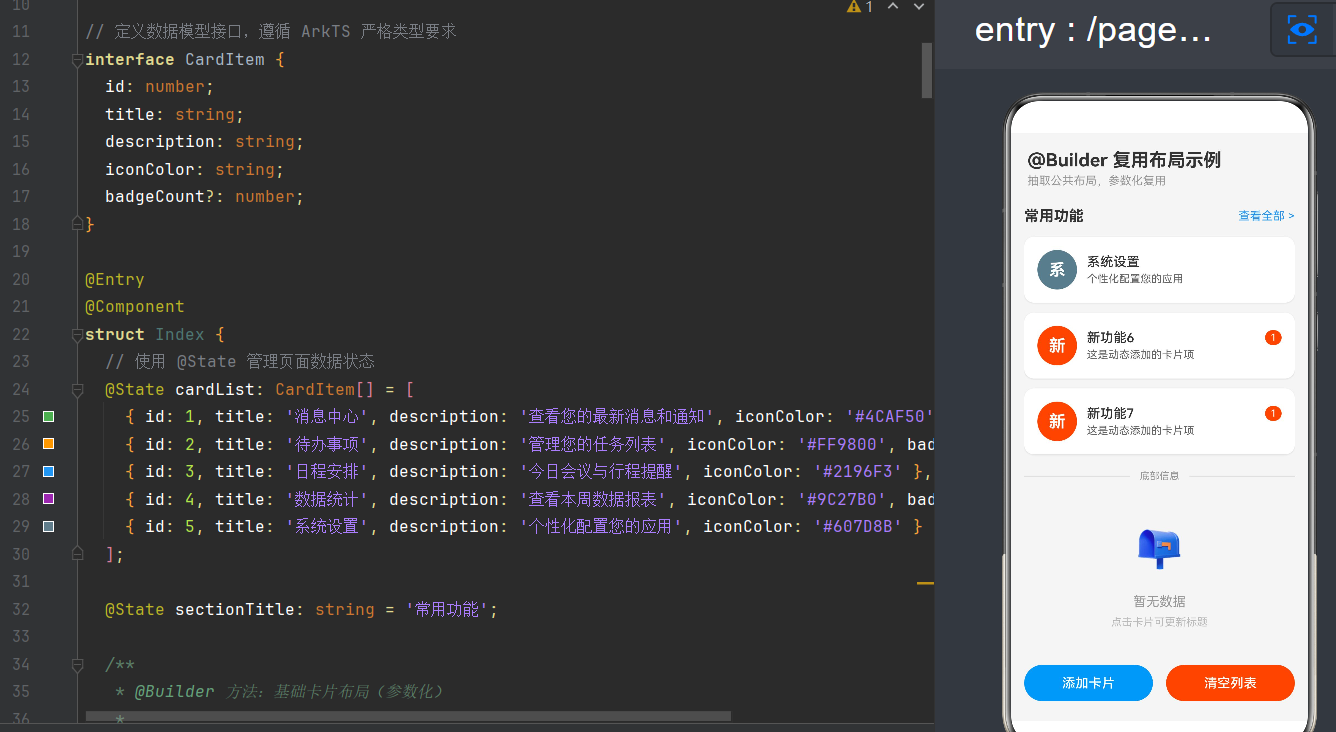Go to next highlighted problem arrow
The image size is (1336, 732).
(918, 7)
